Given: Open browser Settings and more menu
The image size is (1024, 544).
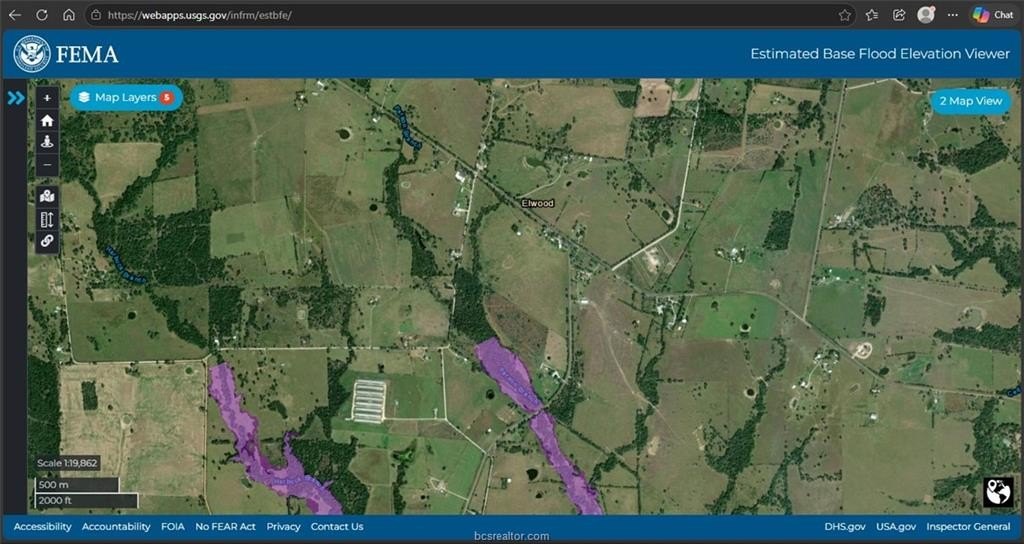Looking at the screenshot, I should coord(953,14).
